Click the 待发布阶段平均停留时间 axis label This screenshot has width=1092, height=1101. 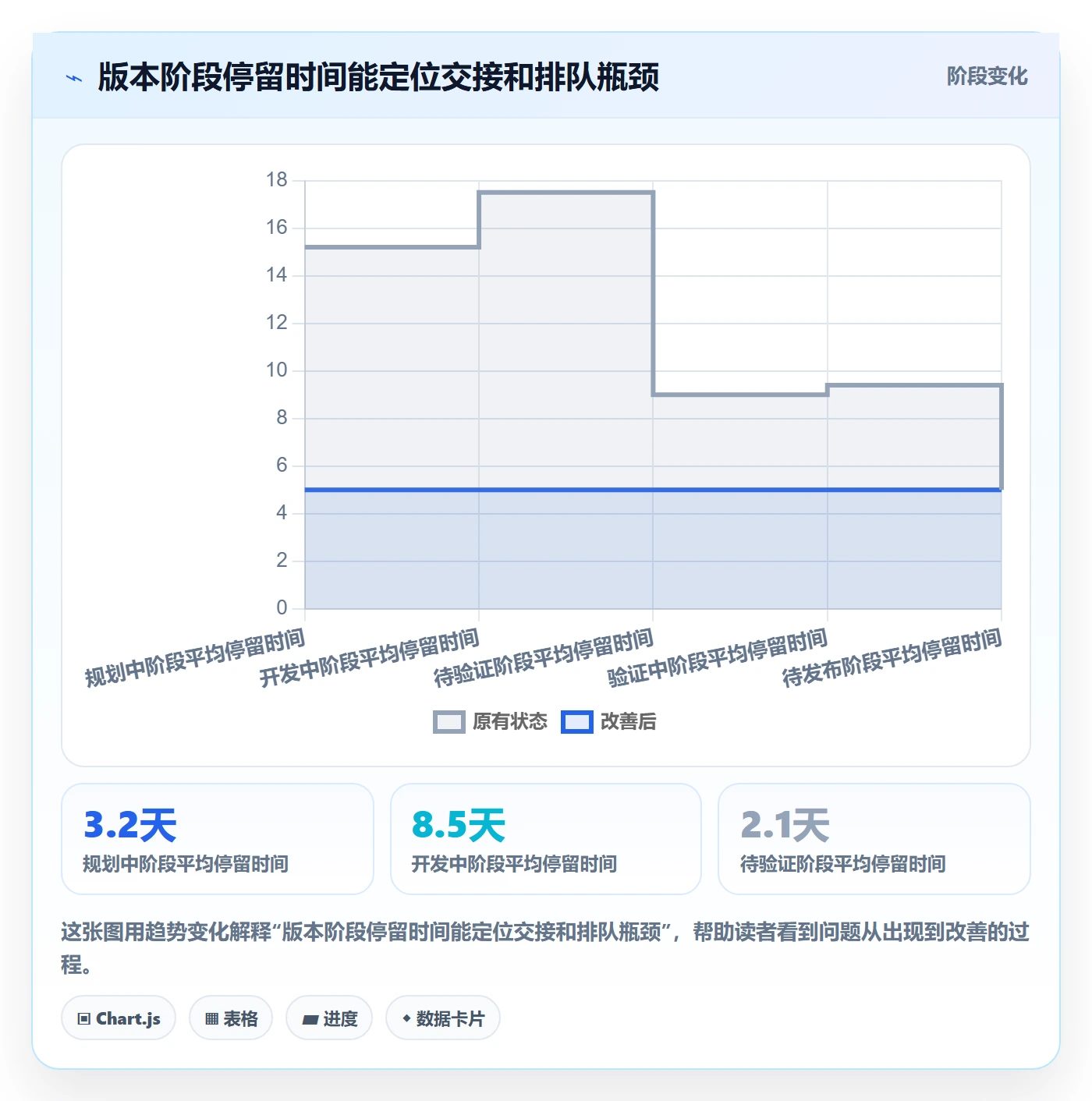[x=892, y=659]
